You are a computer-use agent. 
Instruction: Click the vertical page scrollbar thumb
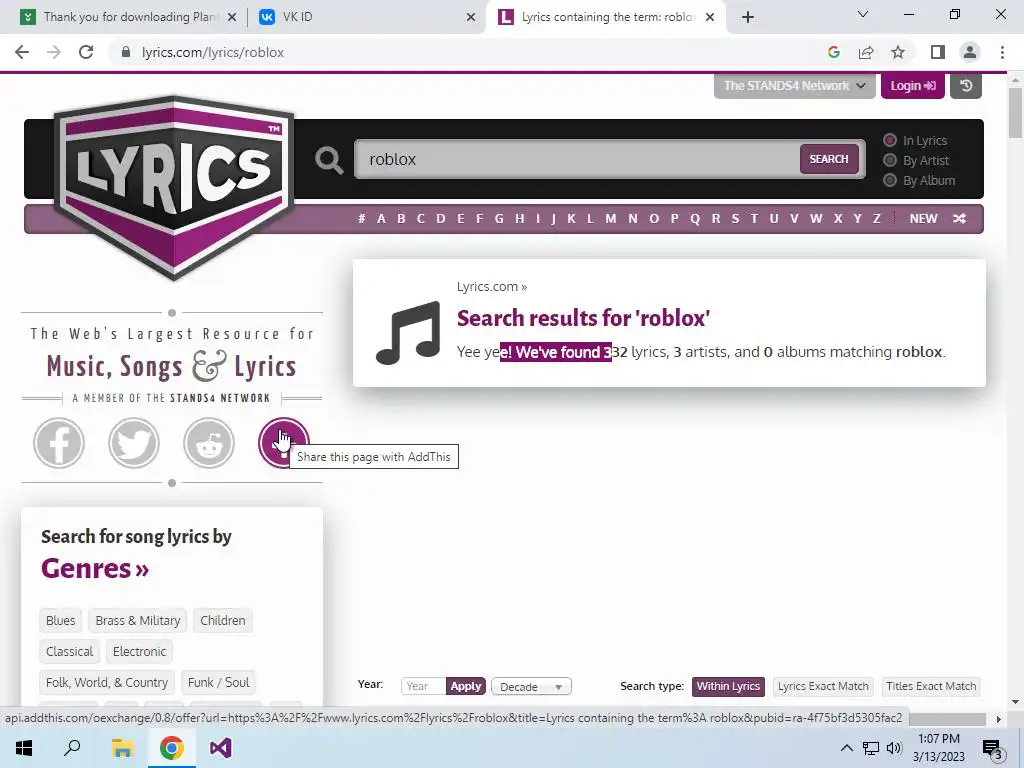point(1015,111)
